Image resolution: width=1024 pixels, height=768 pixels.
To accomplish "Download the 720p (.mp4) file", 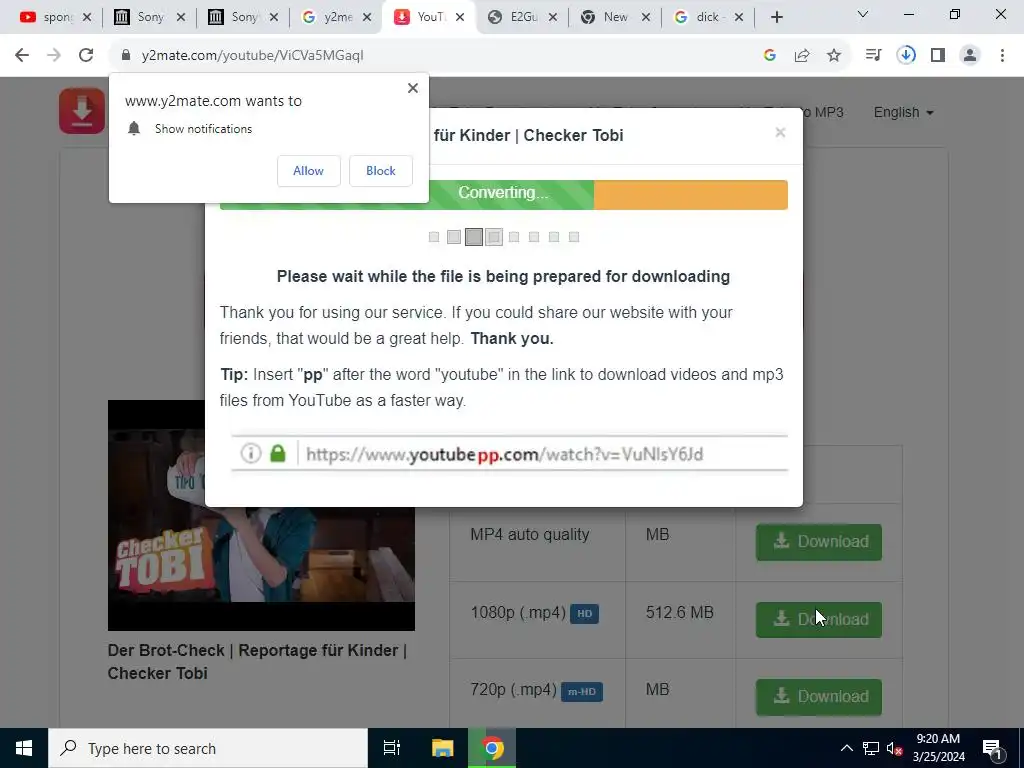I will click(x=818, y=697).
